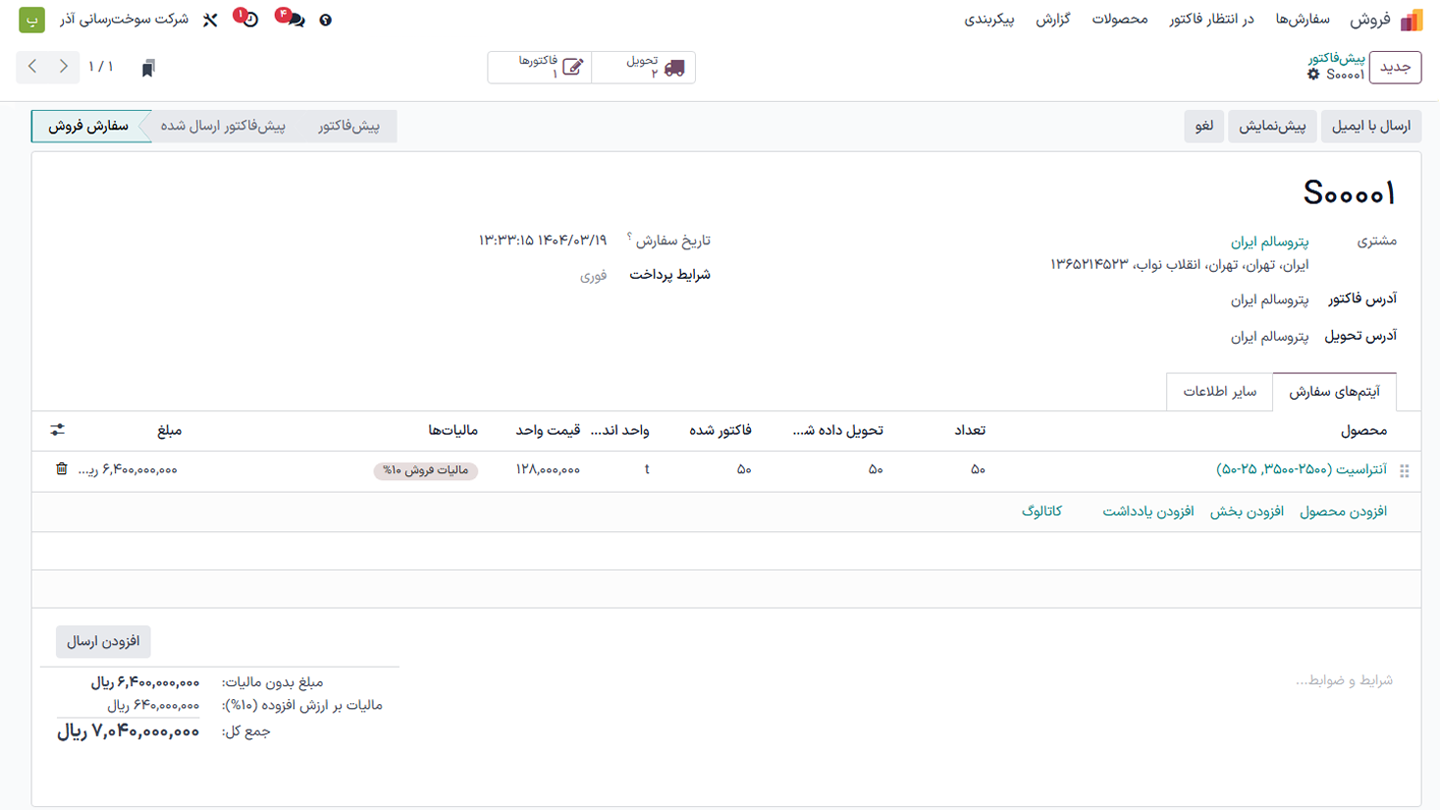
Task: Open the user menu via the ب avatar
Action: pos(31,19)
